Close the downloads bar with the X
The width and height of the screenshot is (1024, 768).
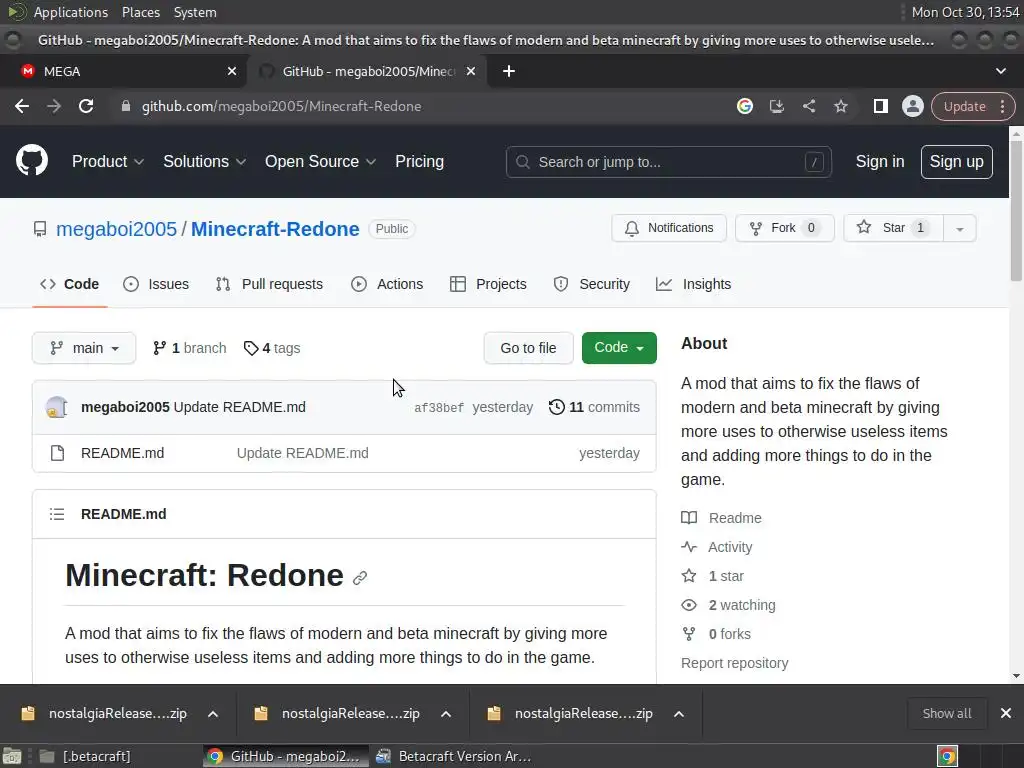[1006, 713]
